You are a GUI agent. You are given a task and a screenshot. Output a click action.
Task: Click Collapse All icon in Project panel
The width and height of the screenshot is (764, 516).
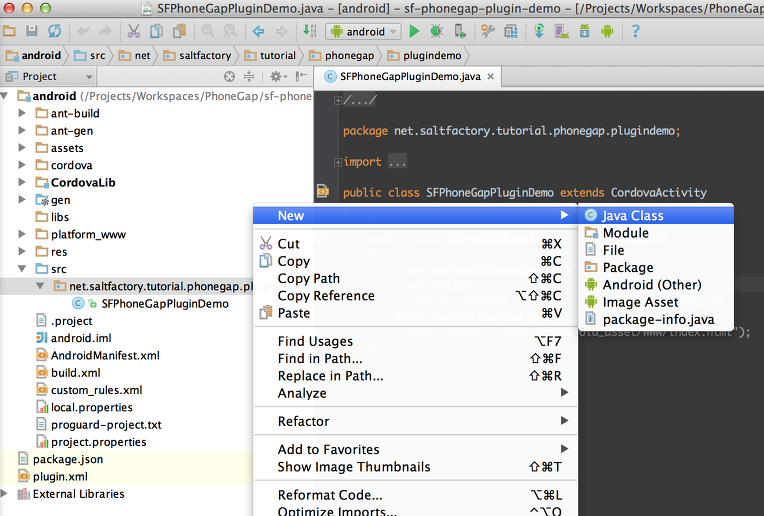pyautogui.click(x=249, y=76)
